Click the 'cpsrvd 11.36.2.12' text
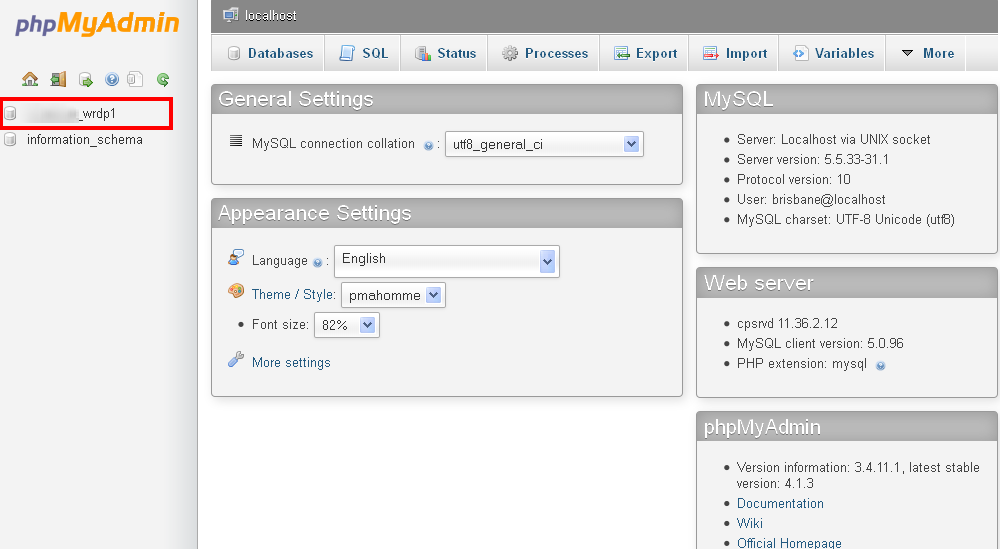 [787, 323]
